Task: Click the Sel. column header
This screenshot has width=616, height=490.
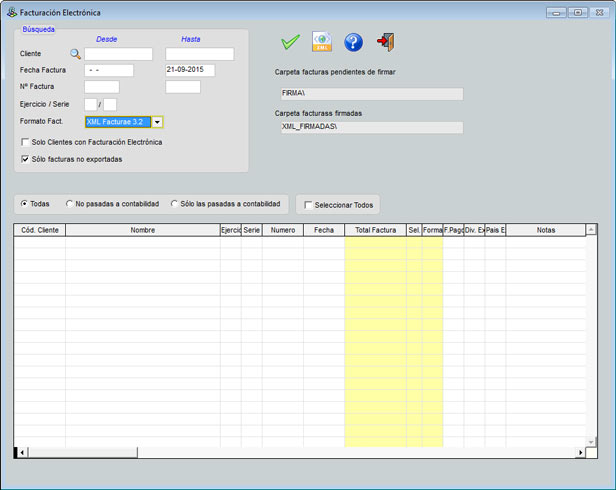Action: coord(414,230)
